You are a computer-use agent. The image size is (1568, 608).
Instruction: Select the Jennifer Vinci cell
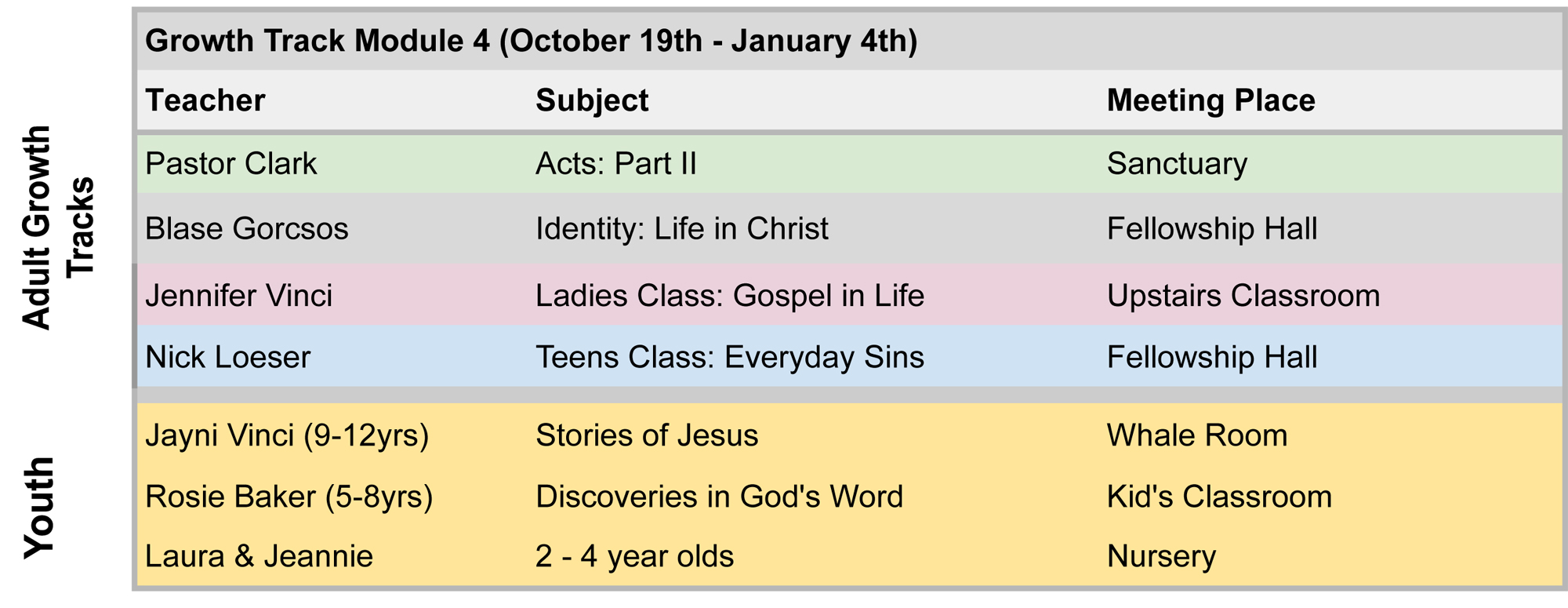(x=239, y=296)
